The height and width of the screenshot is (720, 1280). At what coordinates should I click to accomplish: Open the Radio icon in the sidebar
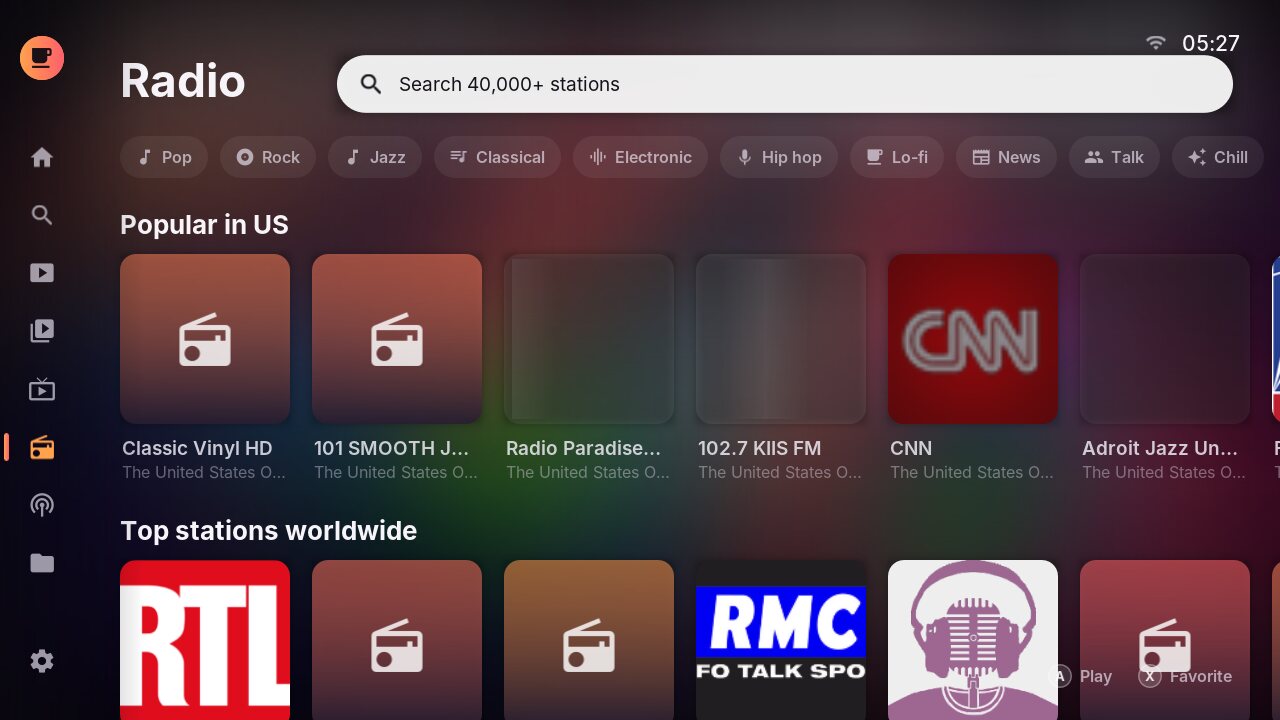click(42, 447)
